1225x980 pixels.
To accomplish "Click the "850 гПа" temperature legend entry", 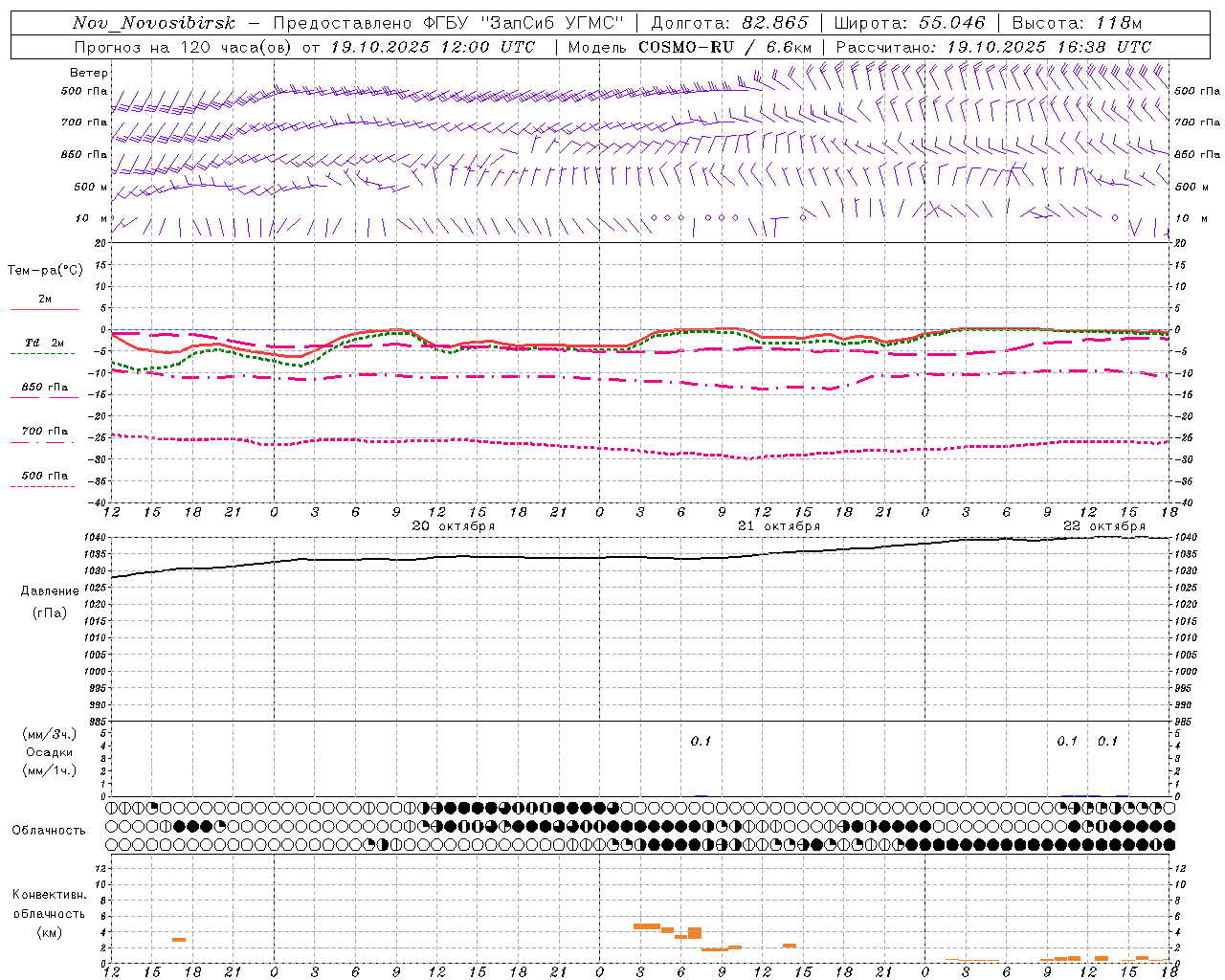I will (45, 388).
